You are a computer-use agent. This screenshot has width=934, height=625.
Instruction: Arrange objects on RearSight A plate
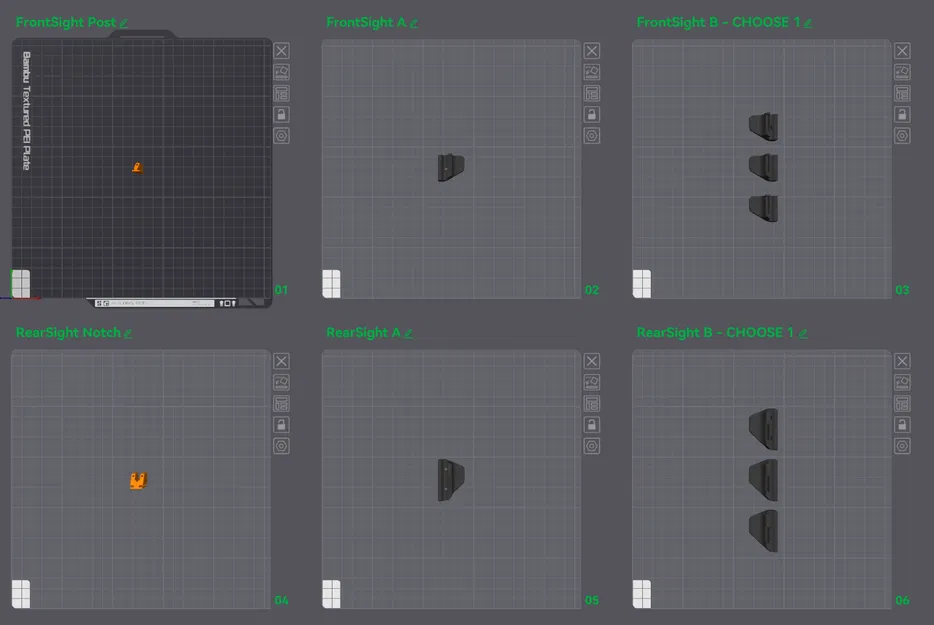click(592, 404)
